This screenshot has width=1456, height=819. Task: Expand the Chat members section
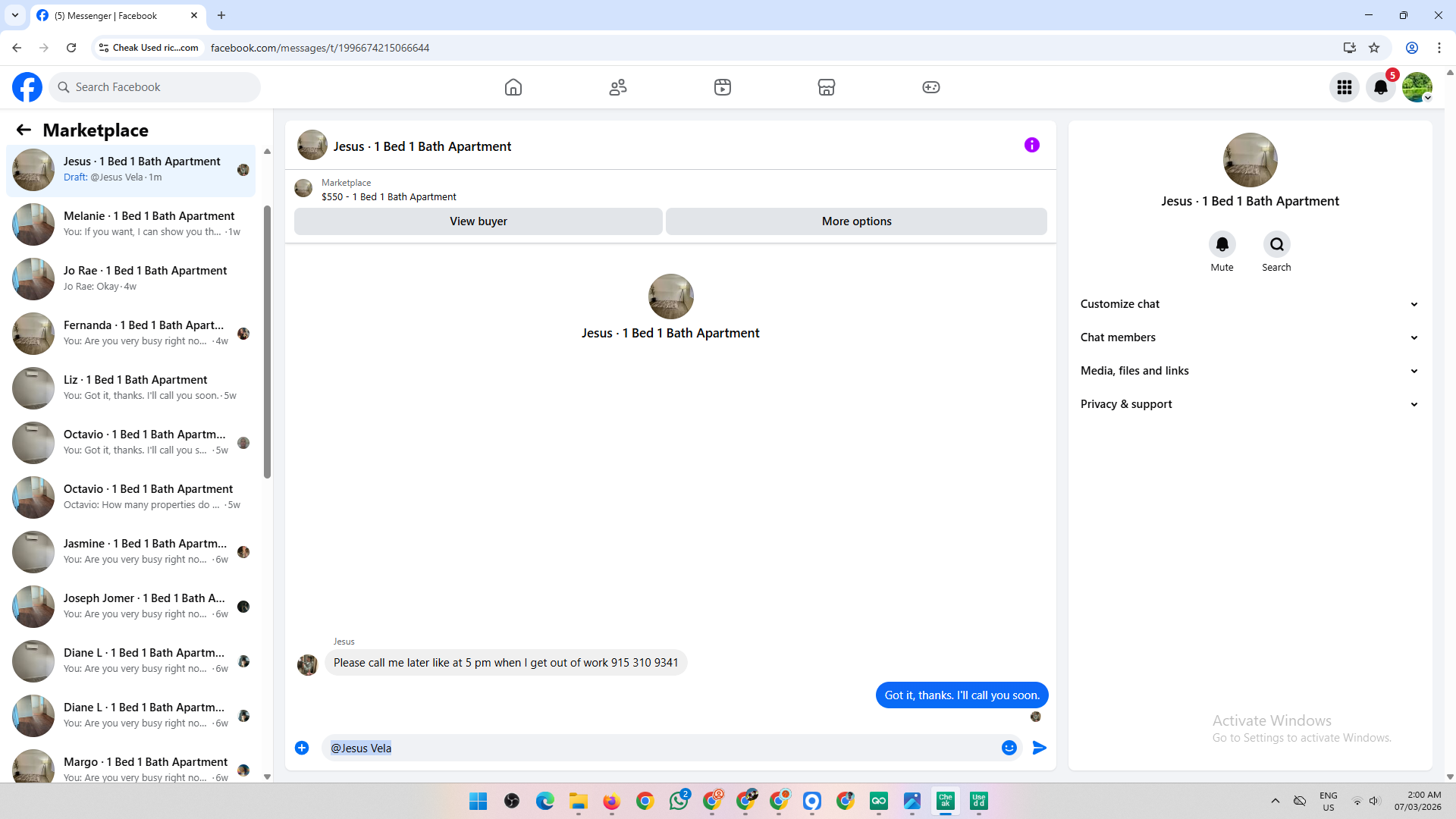[x=1249, y=337]
